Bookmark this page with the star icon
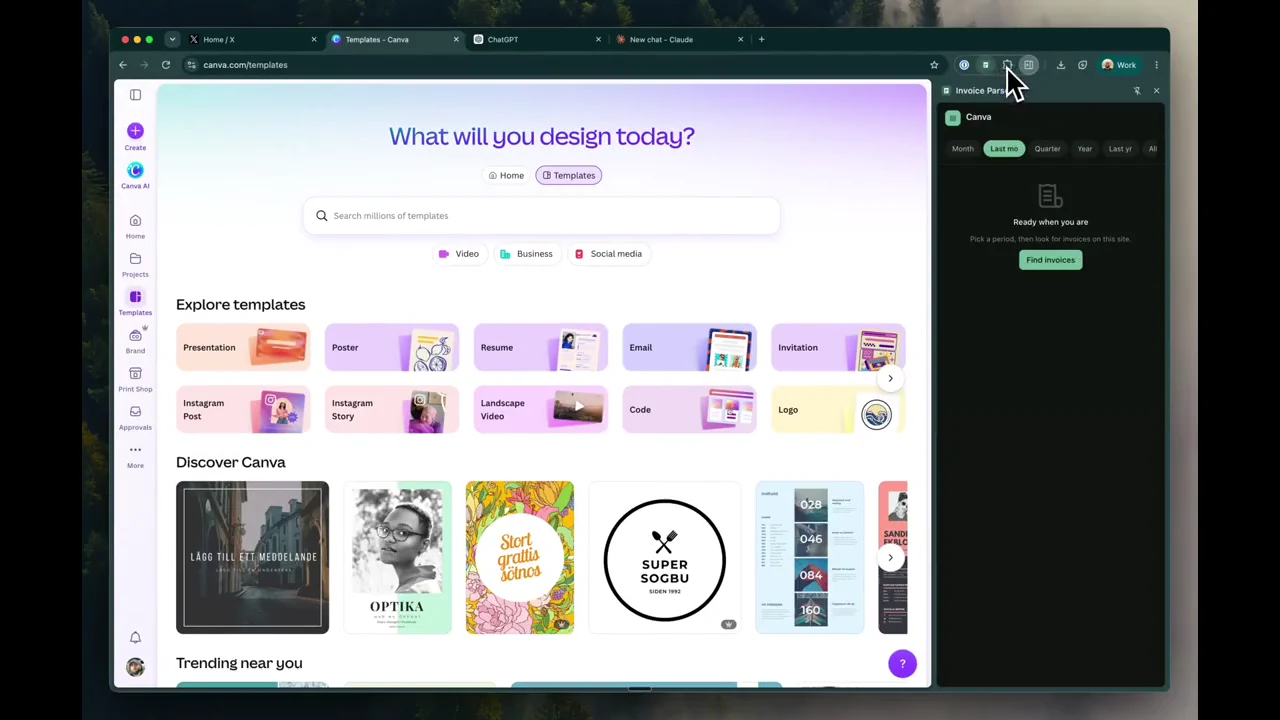The height and width of the screenshot is (720, 1280). coord(934,65)
